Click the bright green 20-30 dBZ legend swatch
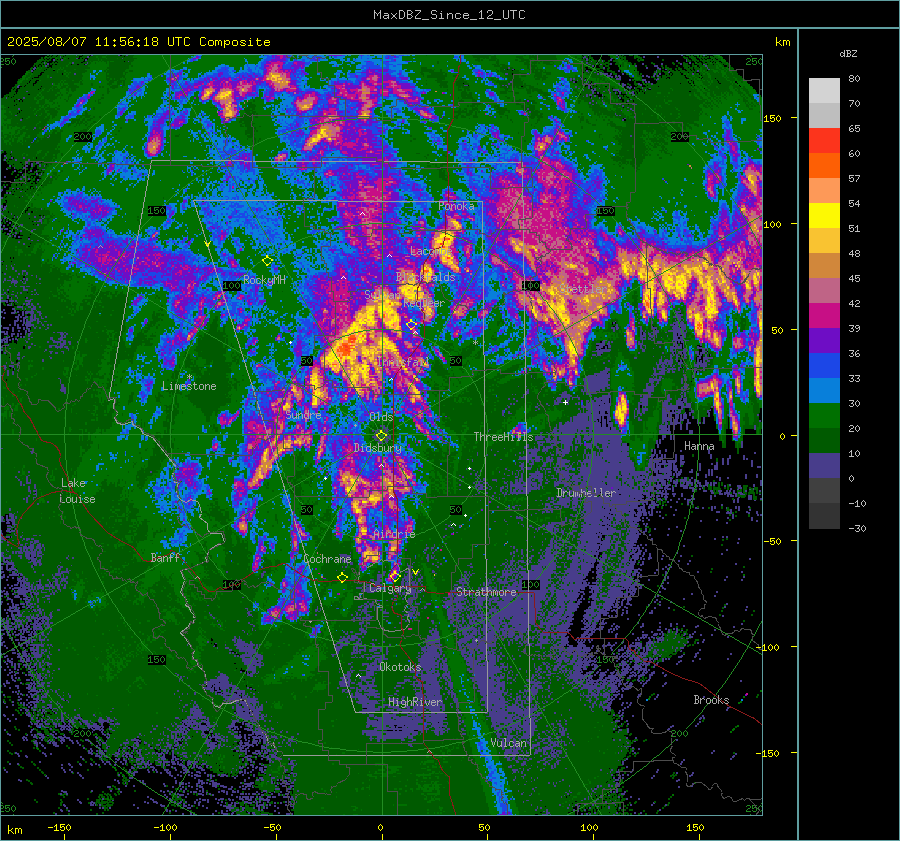Image resolution: width=900 pixels, height=841 pixels. [x=824, y=416]
